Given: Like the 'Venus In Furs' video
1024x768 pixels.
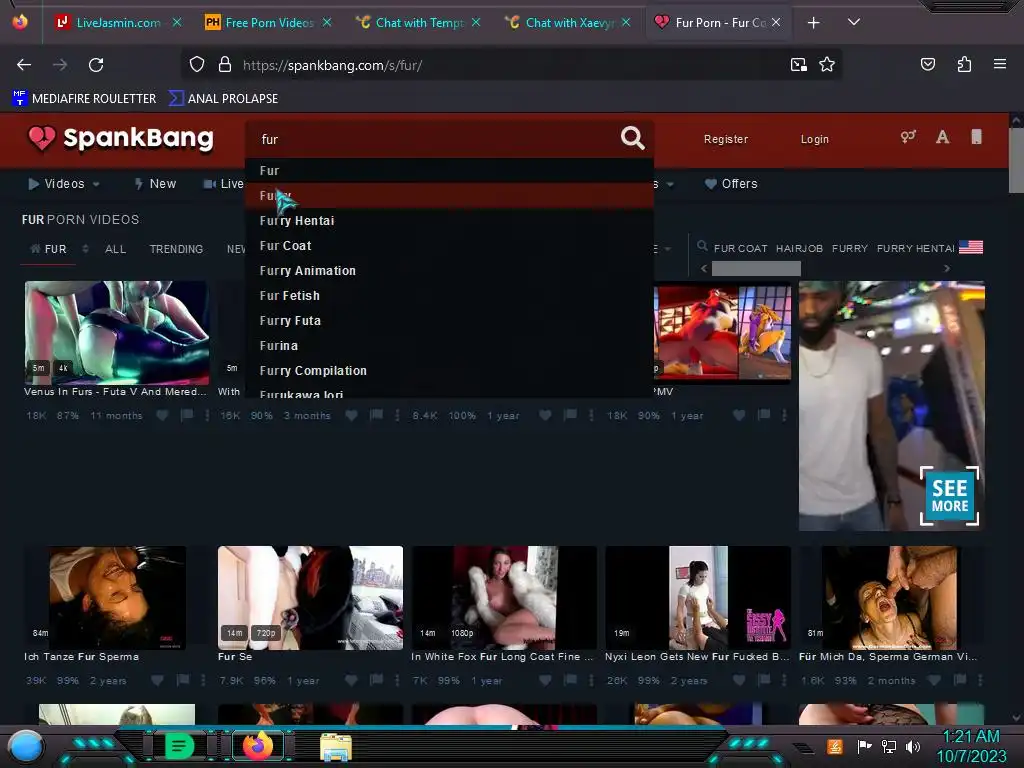Looking at the screenshot, I should point(163,415).
